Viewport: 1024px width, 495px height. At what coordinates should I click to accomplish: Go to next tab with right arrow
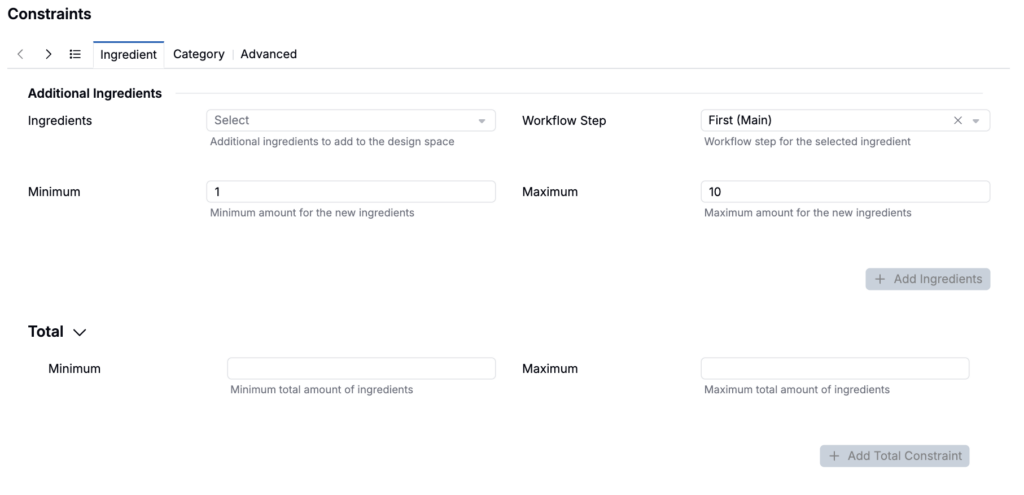click(x=48, y=54)
